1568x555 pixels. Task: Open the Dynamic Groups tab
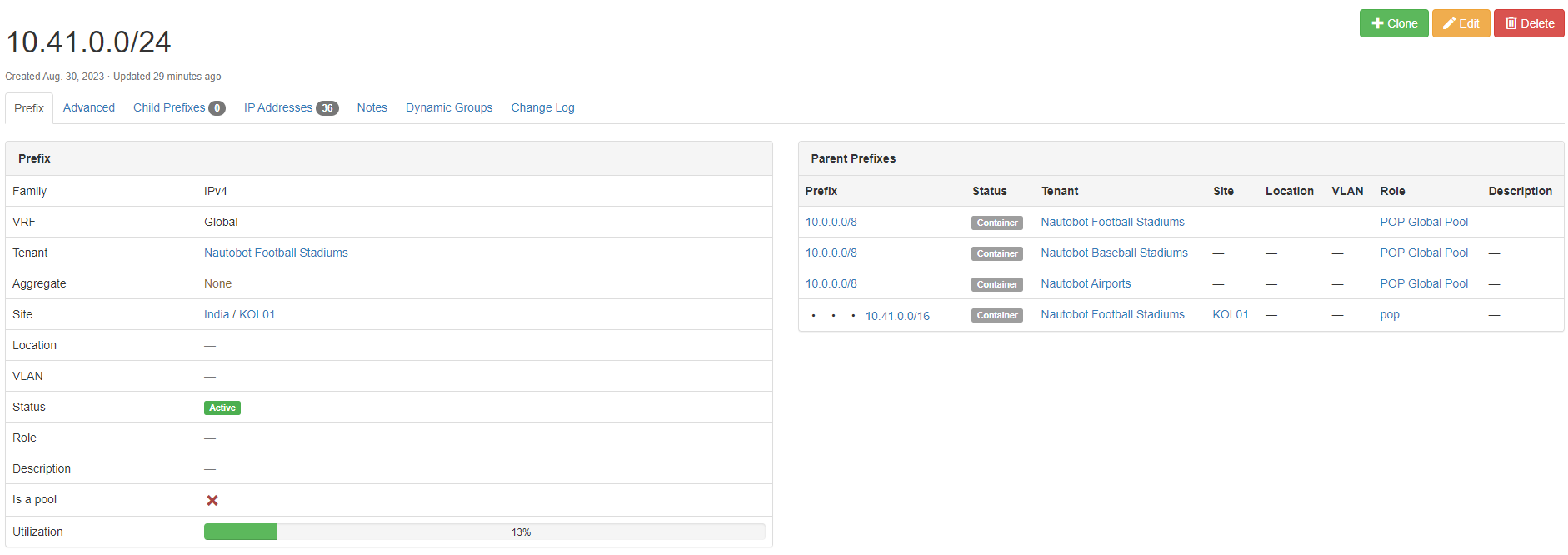click(x=449, y=107)
